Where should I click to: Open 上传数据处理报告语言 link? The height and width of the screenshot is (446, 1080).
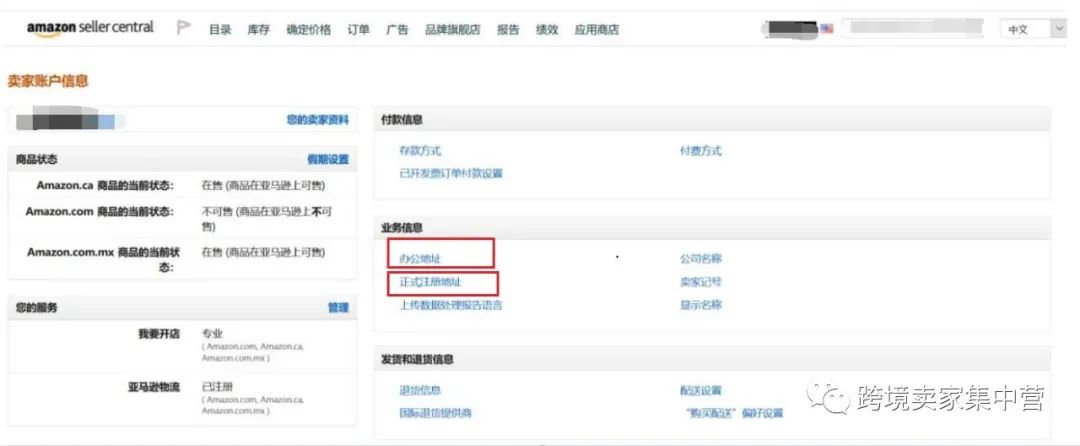pos(451,305)
